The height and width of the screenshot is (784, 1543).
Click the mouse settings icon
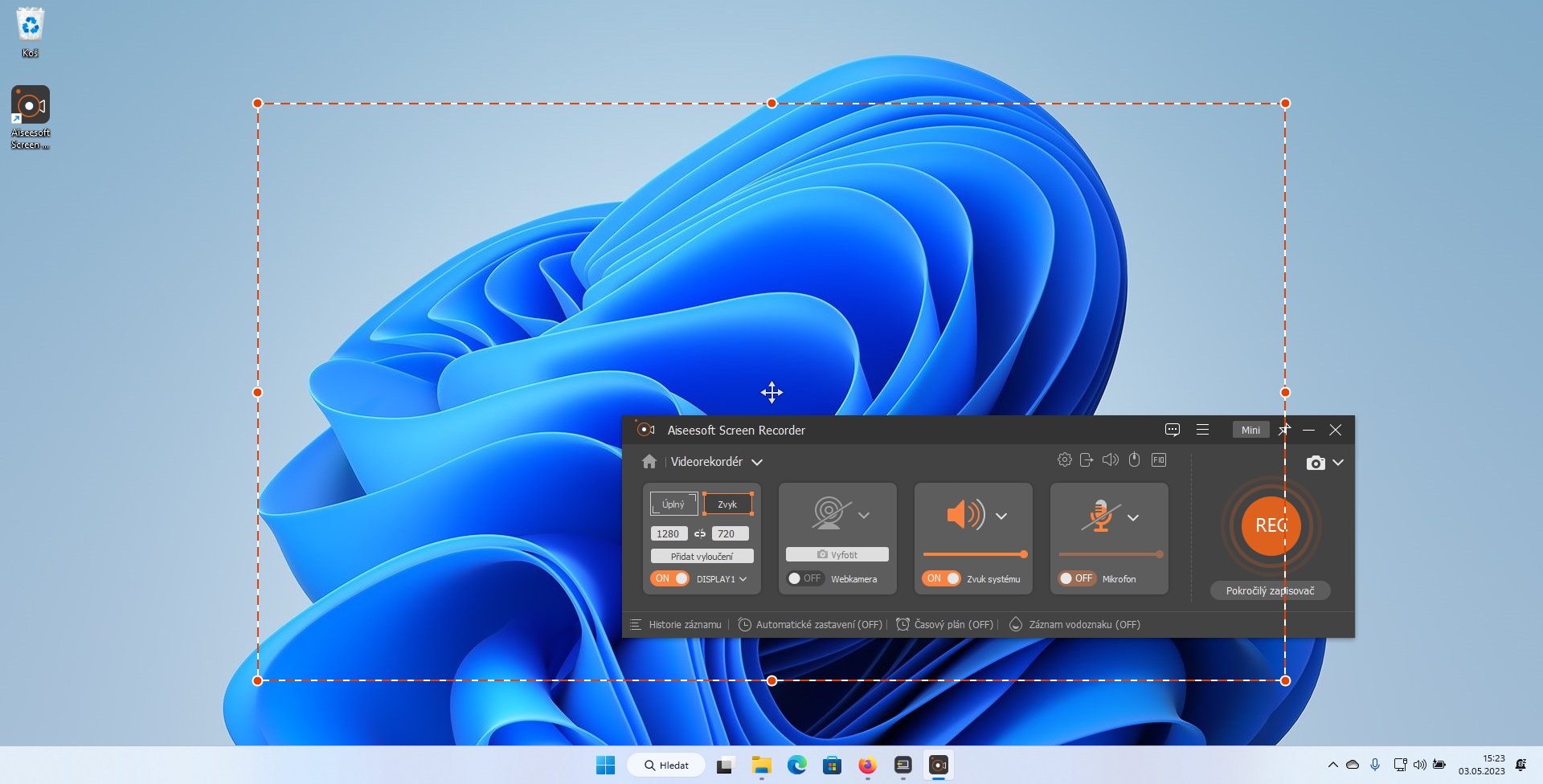[1134, 460]
